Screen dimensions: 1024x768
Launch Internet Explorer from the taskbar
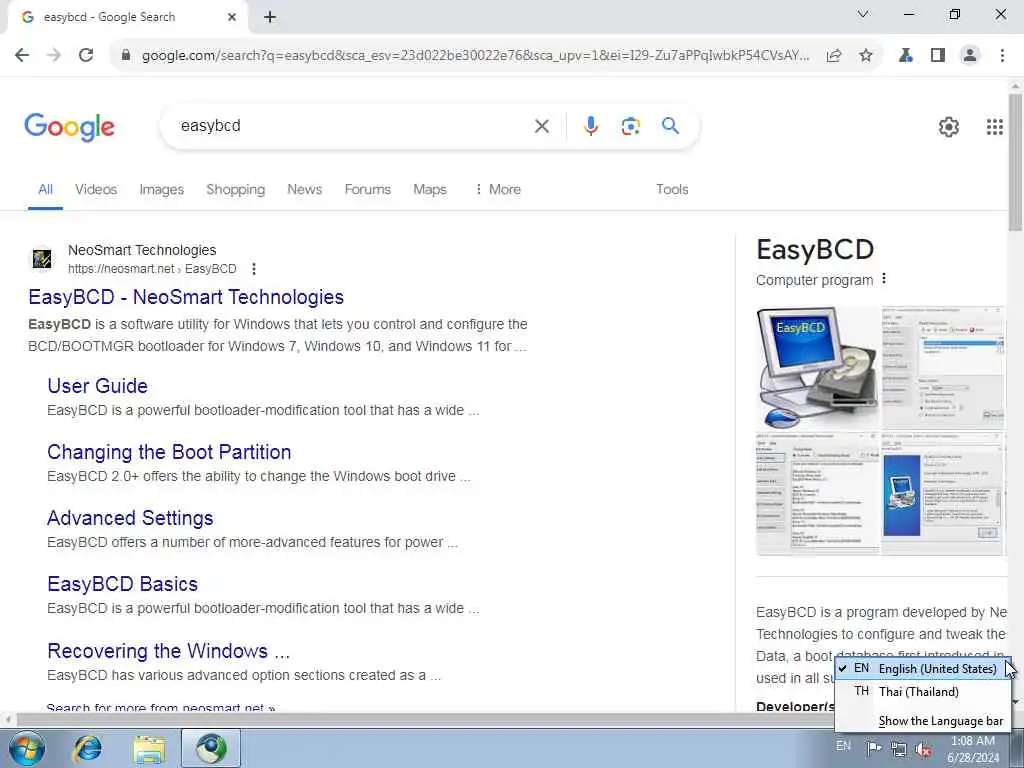pos(87,748)
